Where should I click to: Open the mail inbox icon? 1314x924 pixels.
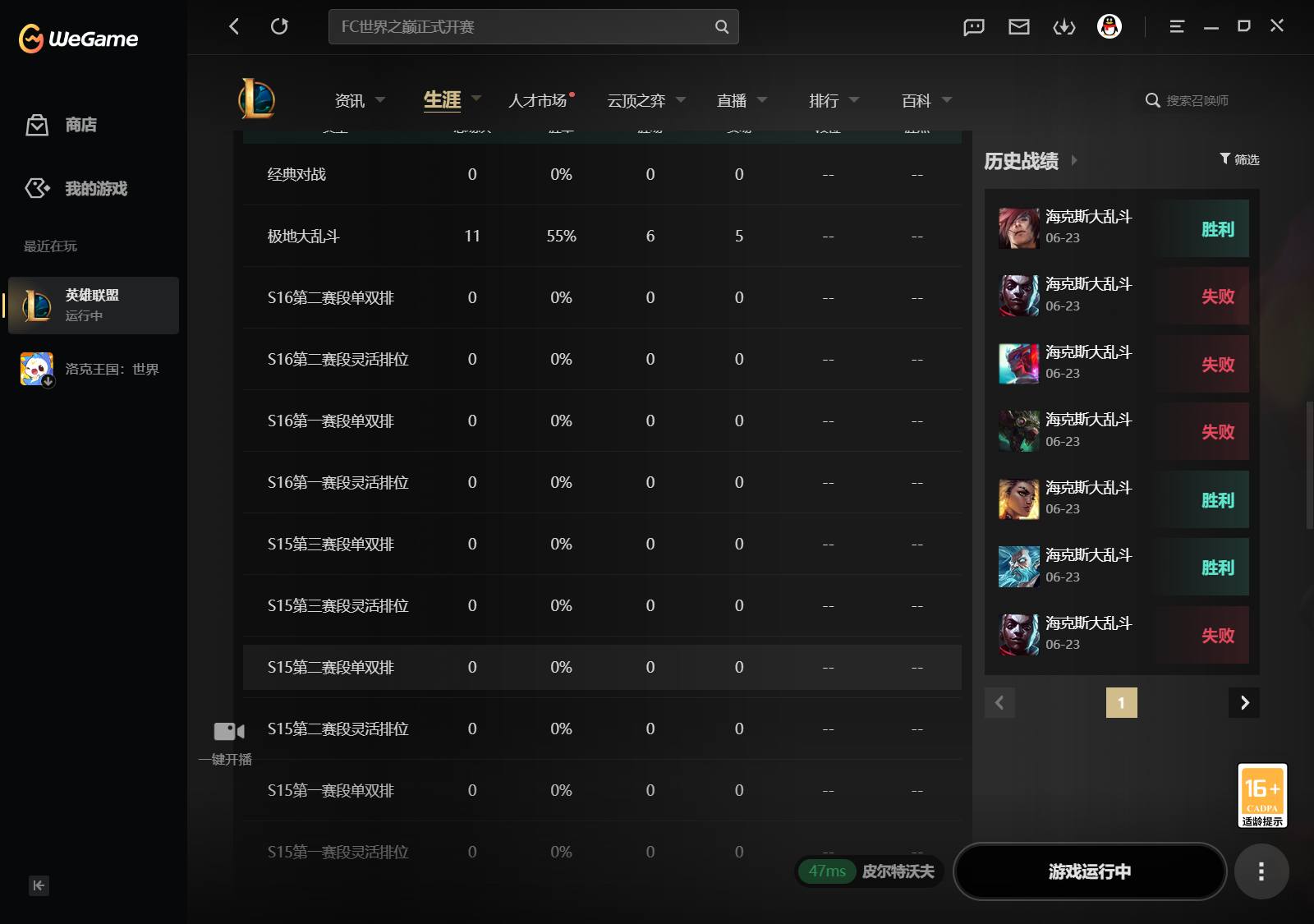1019,27
